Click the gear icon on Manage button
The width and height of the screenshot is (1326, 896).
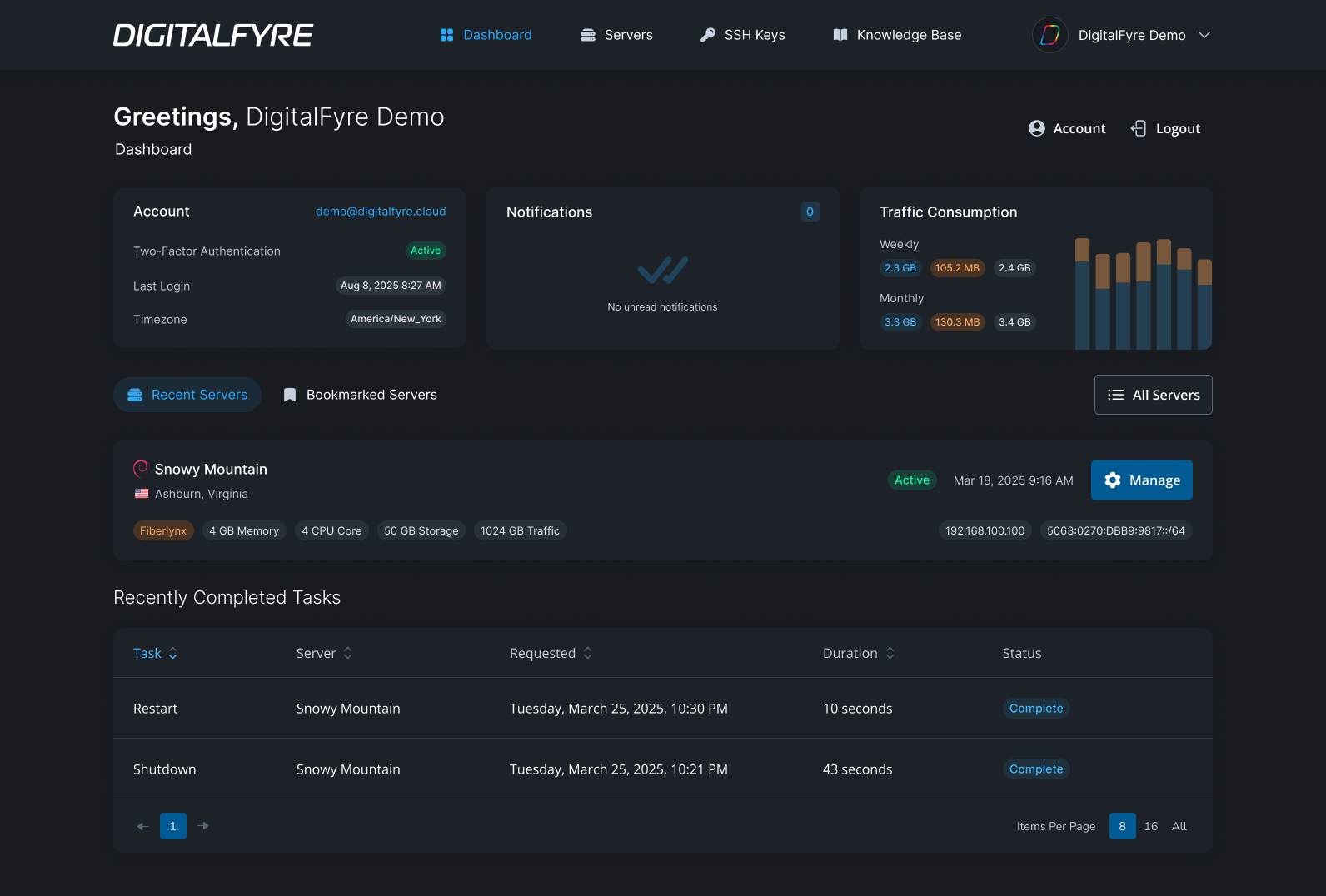[1113, 480]
